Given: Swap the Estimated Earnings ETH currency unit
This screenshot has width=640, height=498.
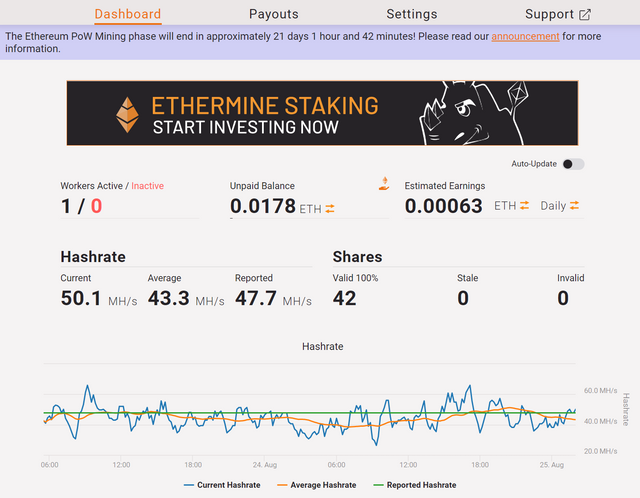Looking at the screenshot, I should coord(524,205).
